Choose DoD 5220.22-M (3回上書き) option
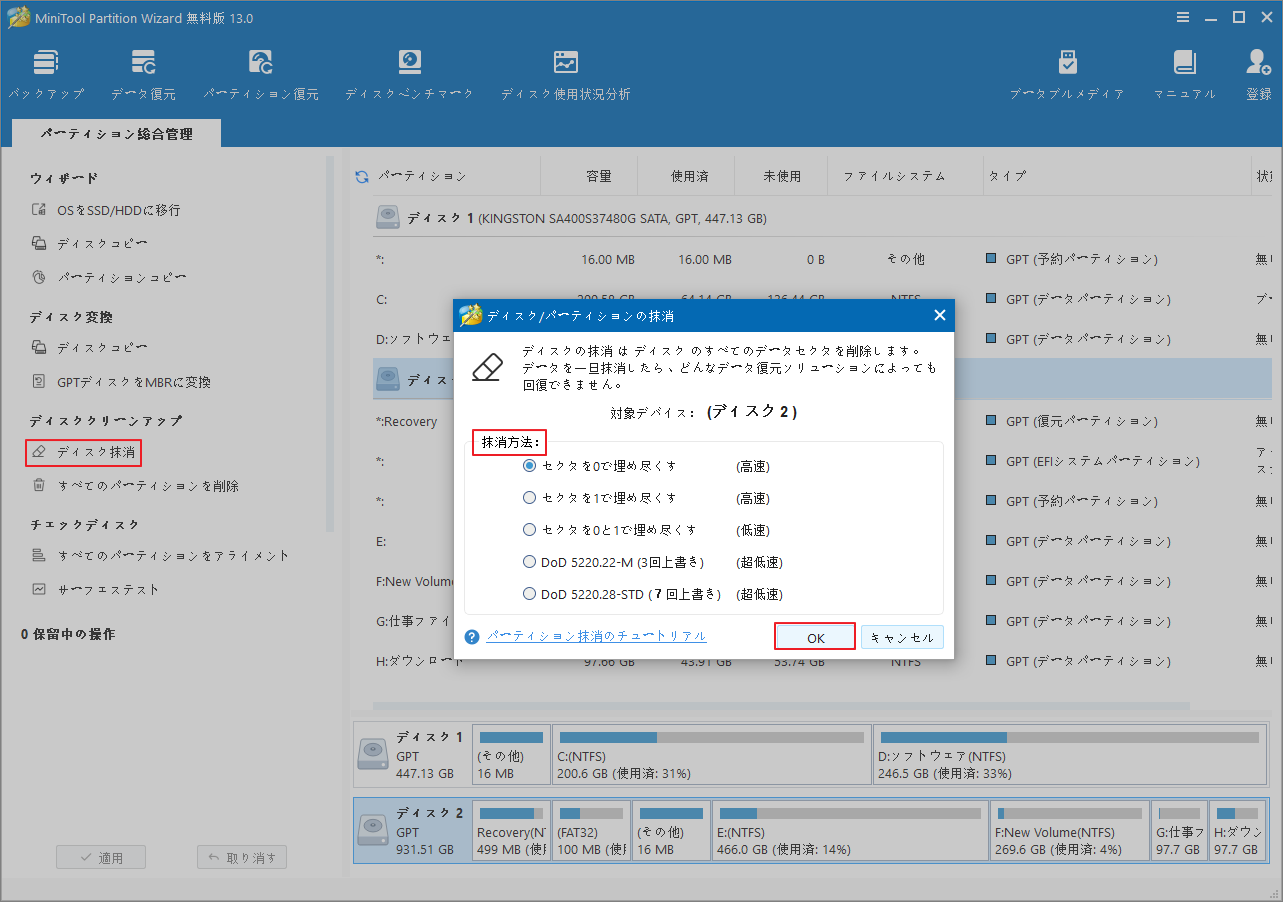 [x=530, y=562]
